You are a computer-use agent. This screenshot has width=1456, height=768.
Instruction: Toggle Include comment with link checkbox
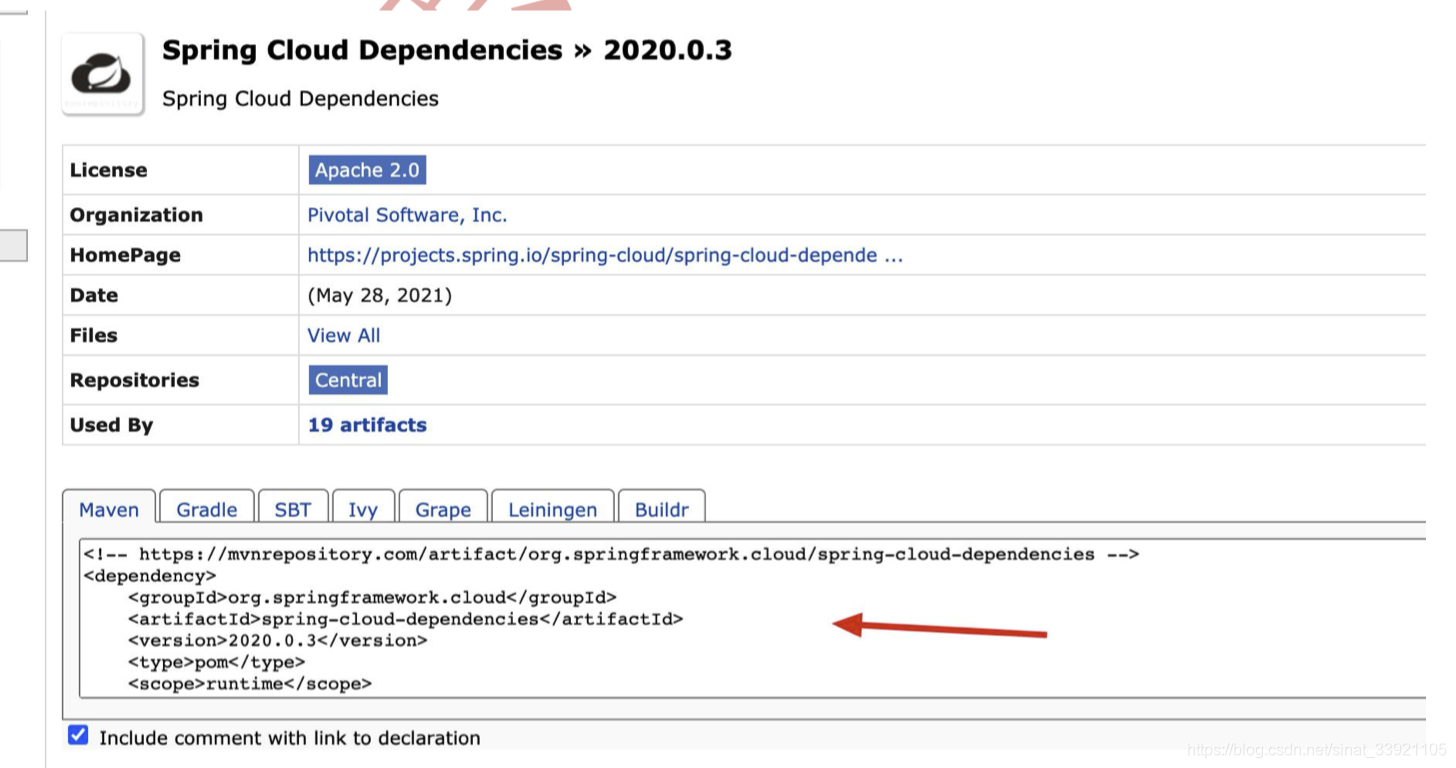point(78,736)
